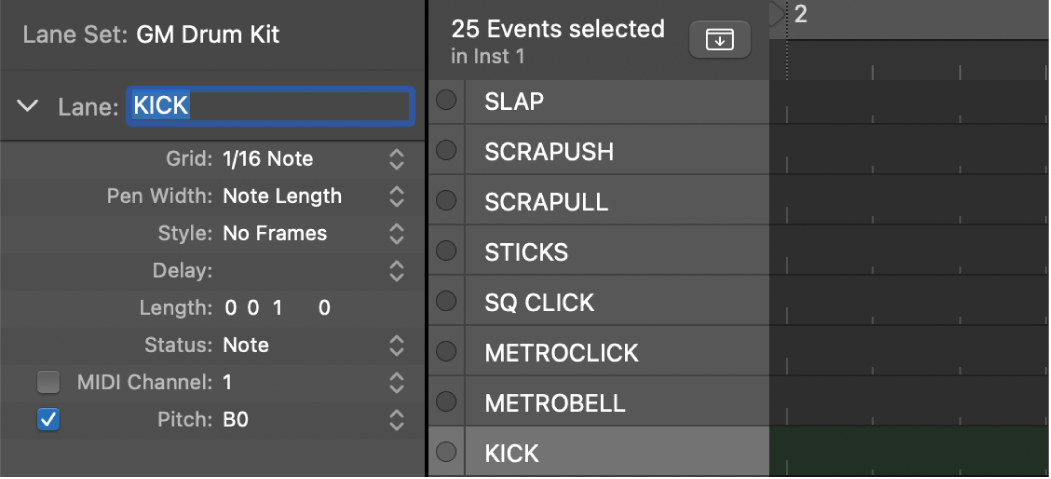Screen dimensions: 1051x479
Task: Uncheck the Pitch checkbox
Action: coord(48,420)
